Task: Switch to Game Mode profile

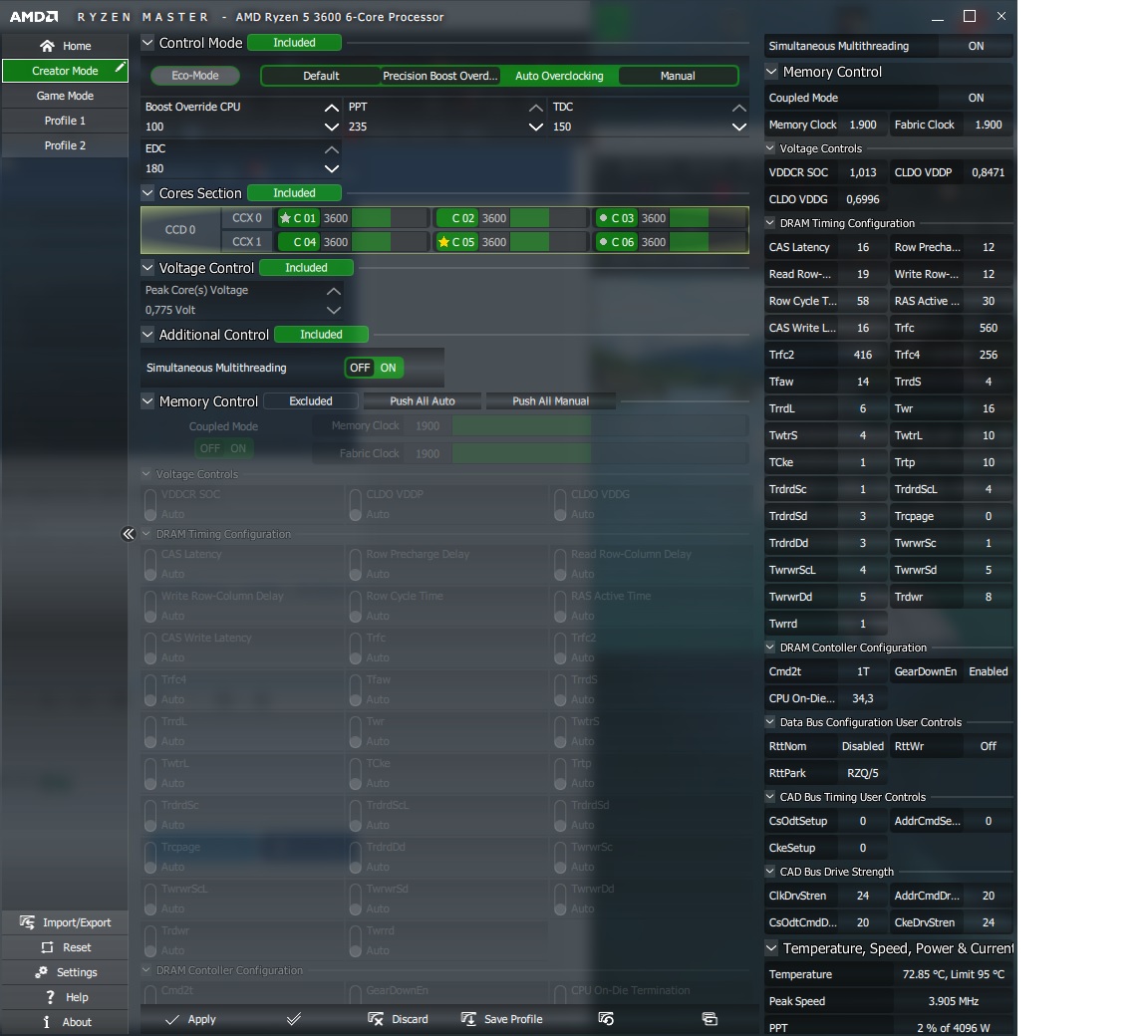Action: (x=65, y=95)
